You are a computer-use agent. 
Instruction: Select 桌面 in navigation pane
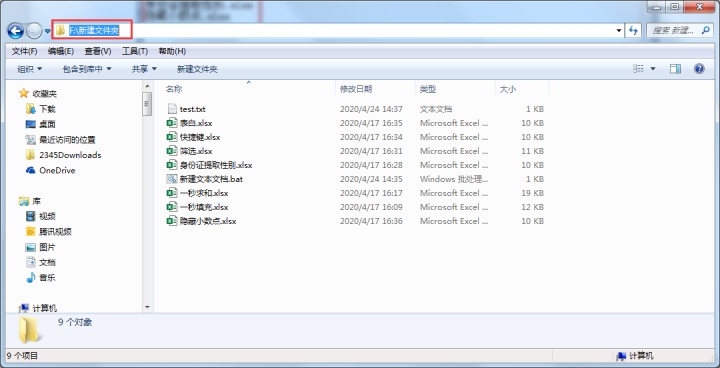point(47,124)
